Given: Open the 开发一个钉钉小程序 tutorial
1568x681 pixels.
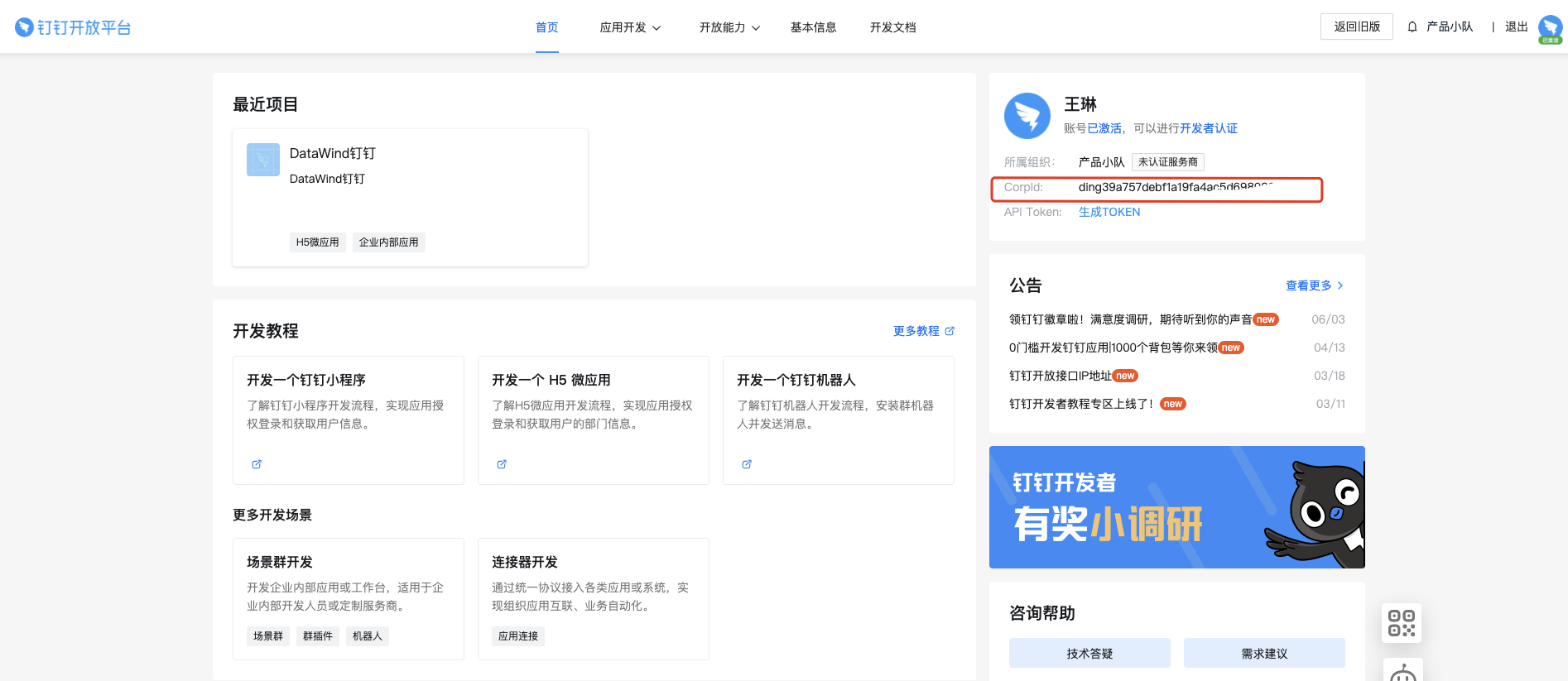Looking at the screenshot, I should pyautogui.click(x=349, y=420).
